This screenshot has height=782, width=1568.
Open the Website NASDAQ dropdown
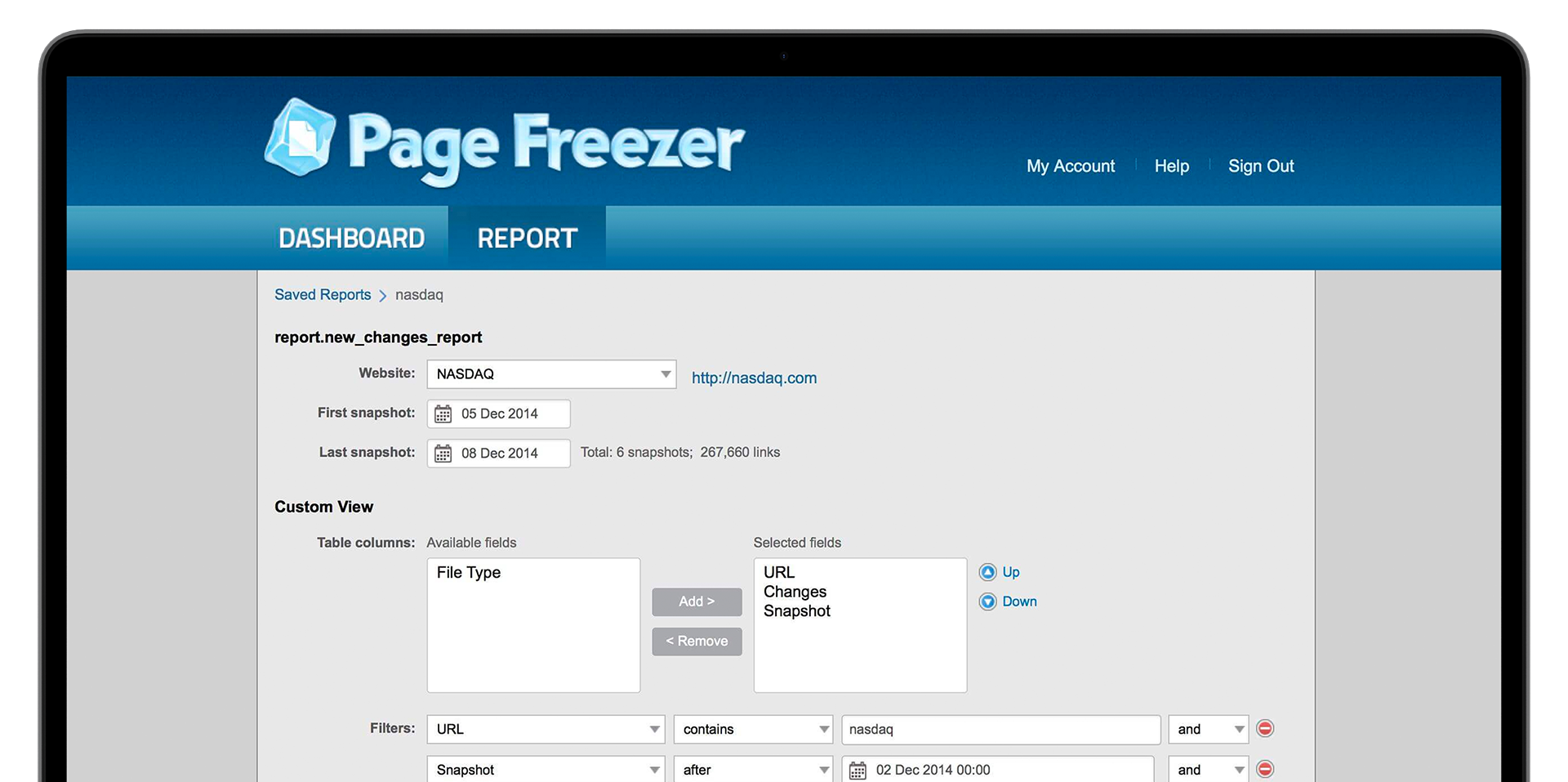point(551,374)
